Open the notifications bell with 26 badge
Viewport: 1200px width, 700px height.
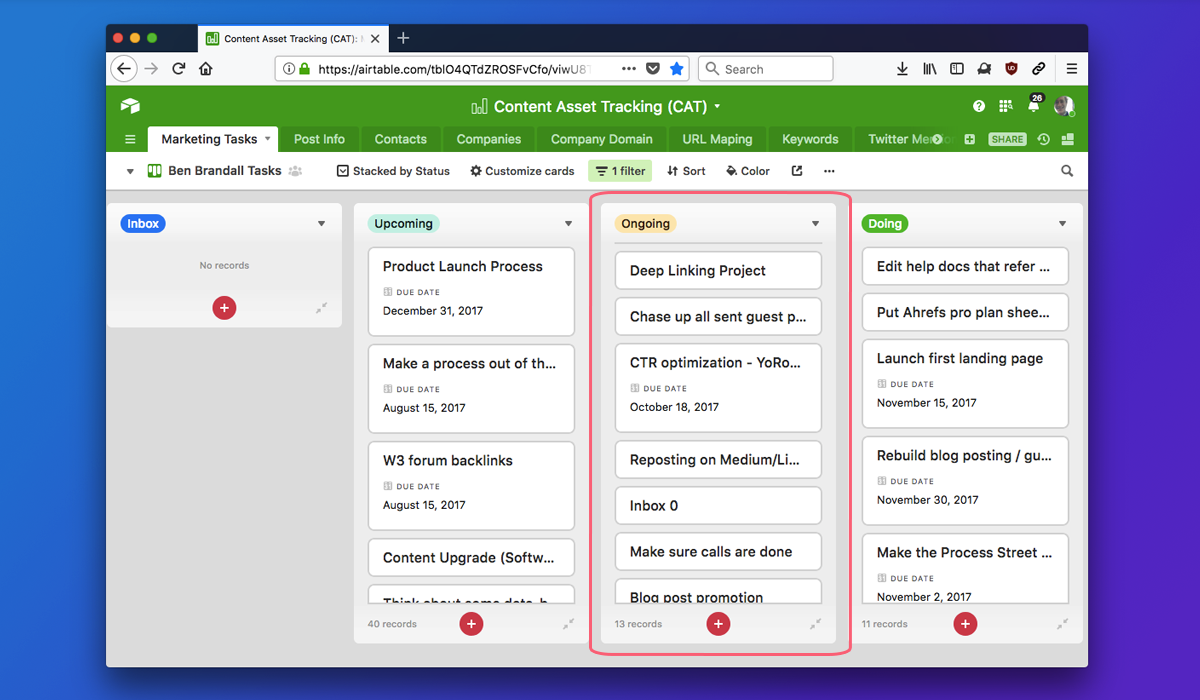[x=1034, y=104]
